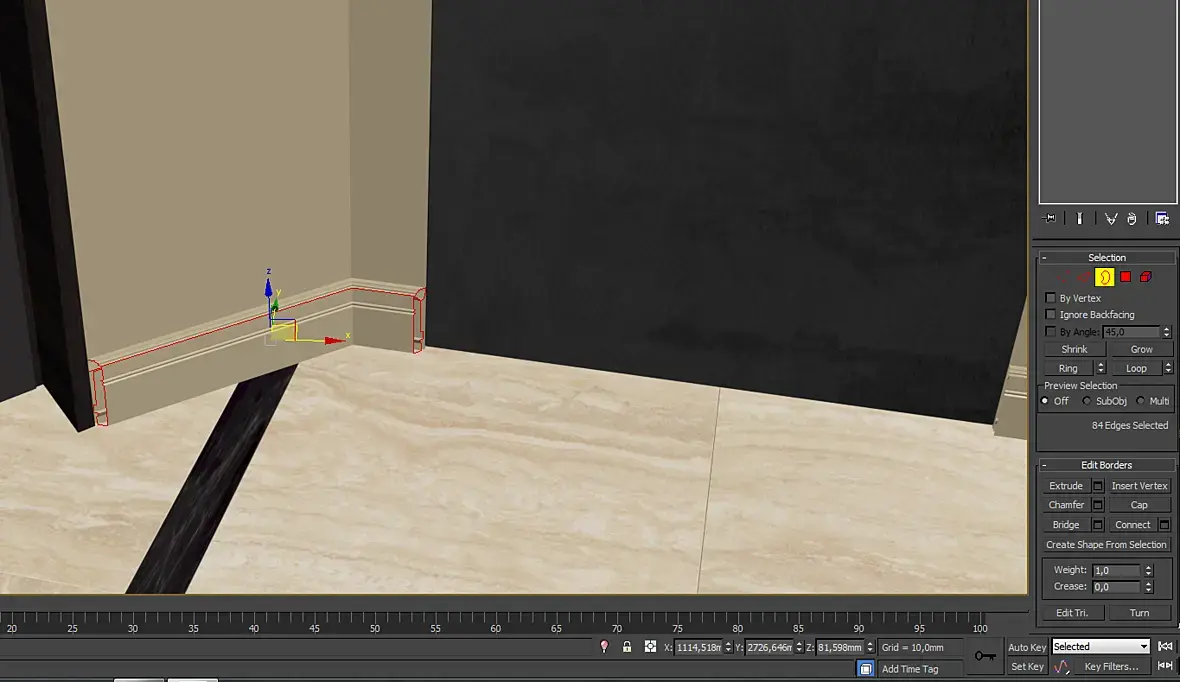
Task: Click the Cap button
Action: (x=1139, y=505)
